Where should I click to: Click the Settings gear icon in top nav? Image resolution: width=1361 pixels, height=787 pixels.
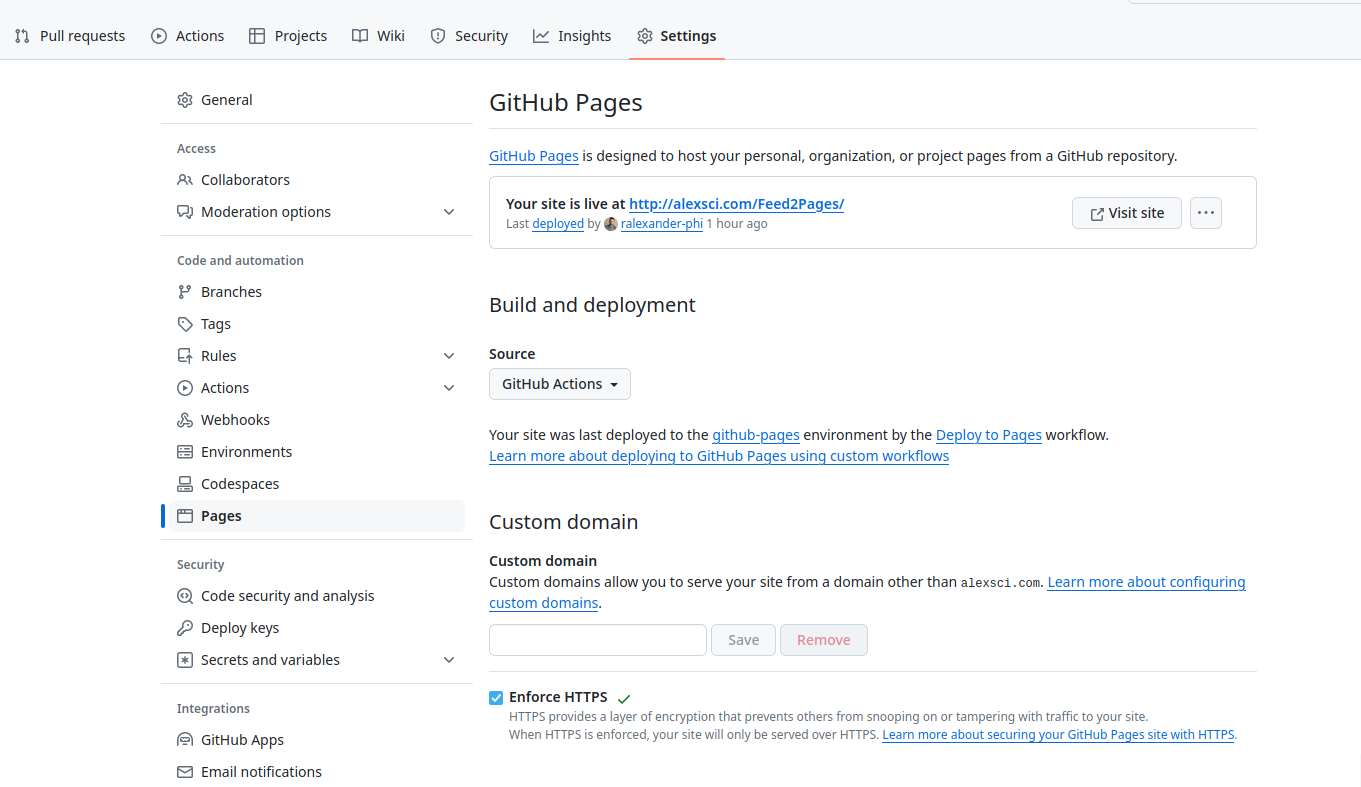645,36
